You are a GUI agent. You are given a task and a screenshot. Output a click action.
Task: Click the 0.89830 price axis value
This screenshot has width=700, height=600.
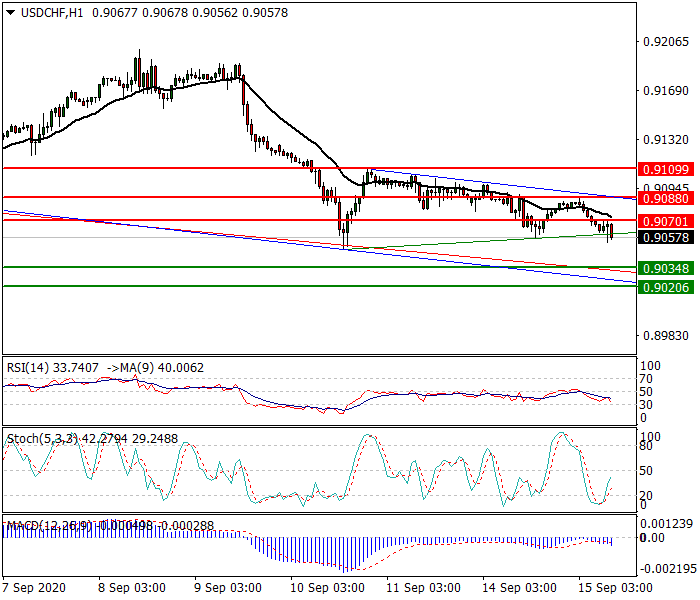click(x=666, y=336)
